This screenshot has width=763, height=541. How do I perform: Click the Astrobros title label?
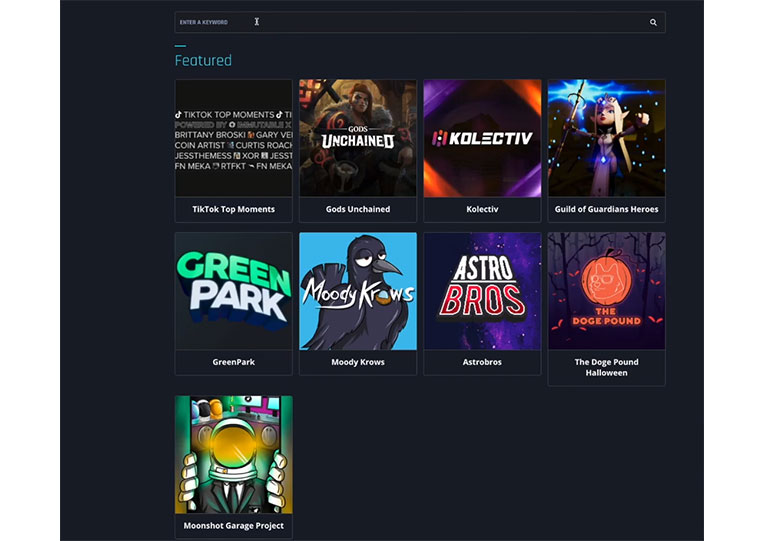point(482,362)
